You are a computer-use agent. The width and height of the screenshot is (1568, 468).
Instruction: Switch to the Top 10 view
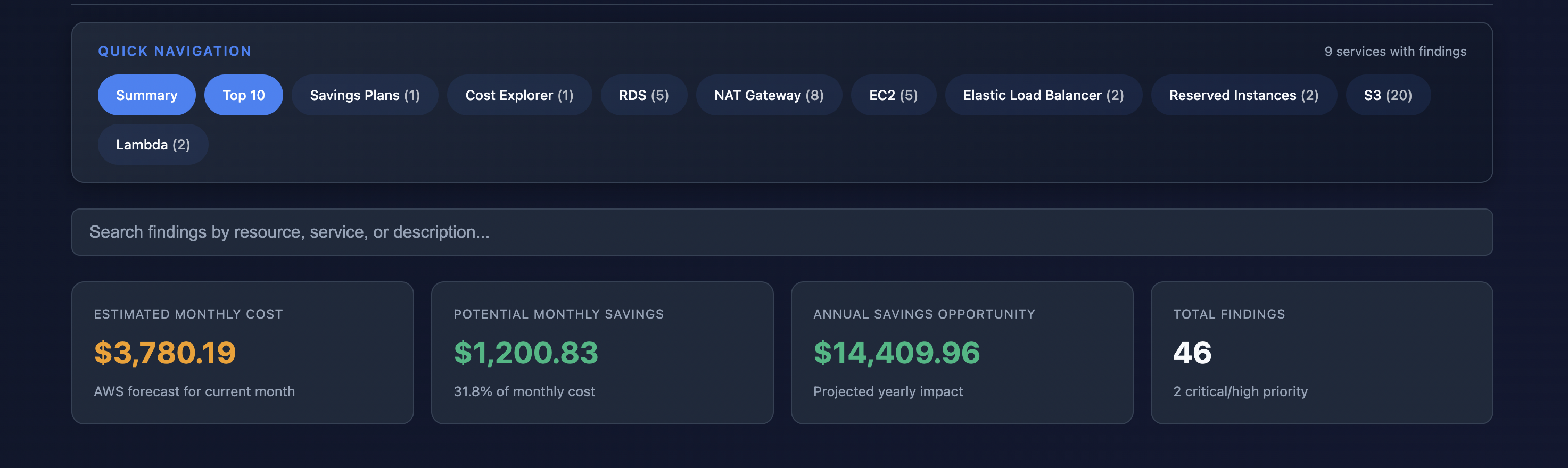[x=243, y=95]
